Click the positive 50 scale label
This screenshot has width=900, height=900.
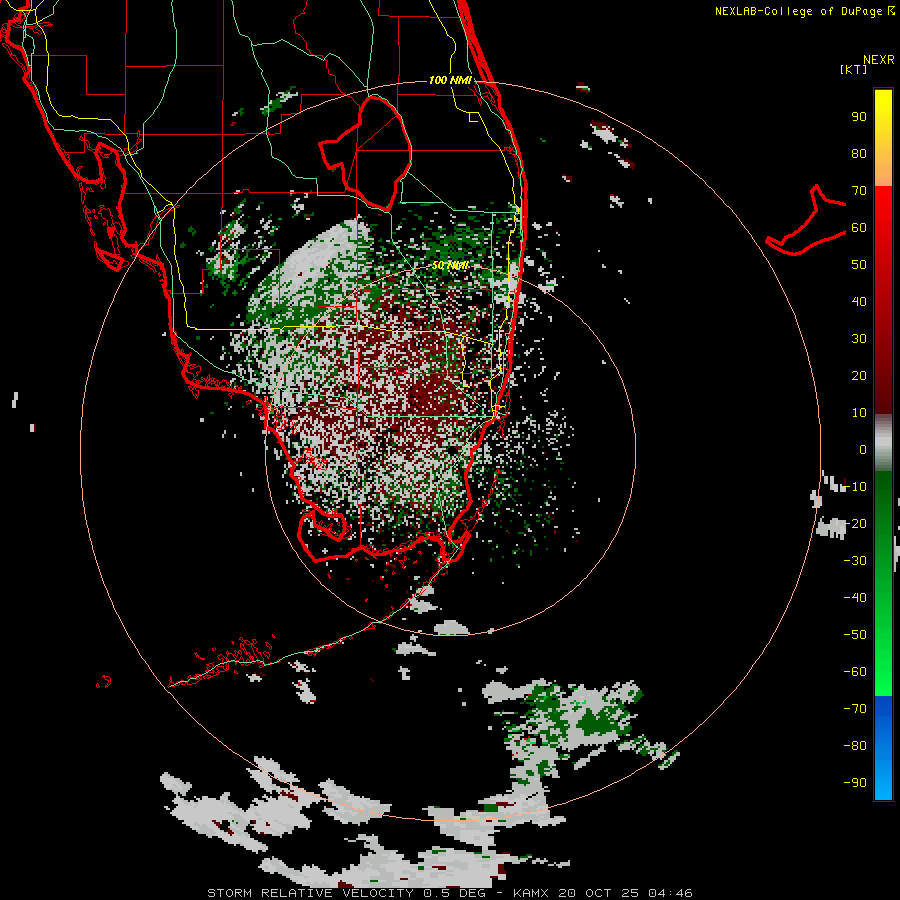click(x=859, y=265)
